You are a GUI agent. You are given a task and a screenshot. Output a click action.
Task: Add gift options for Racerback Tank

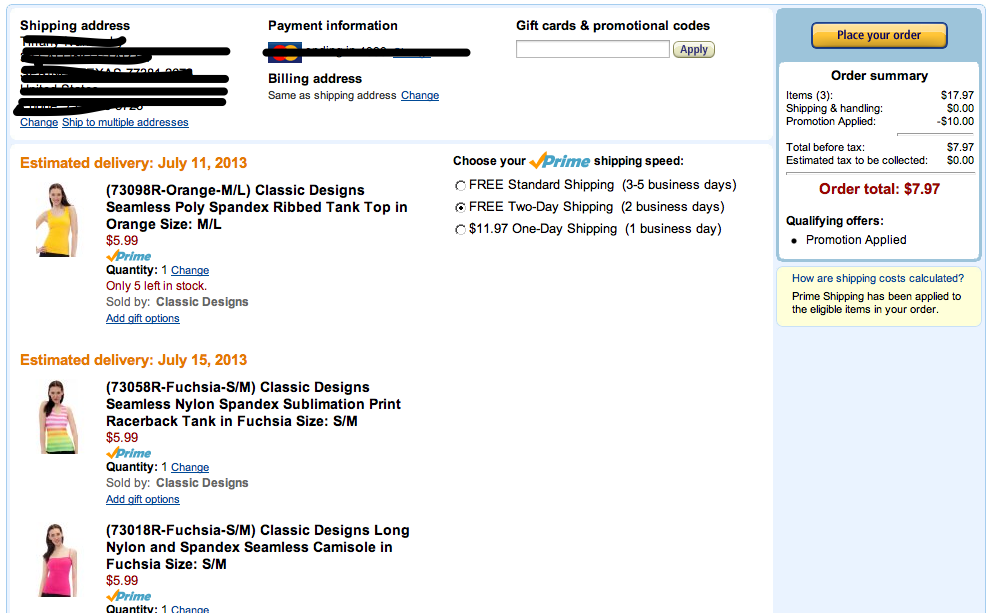click(142, 499)
